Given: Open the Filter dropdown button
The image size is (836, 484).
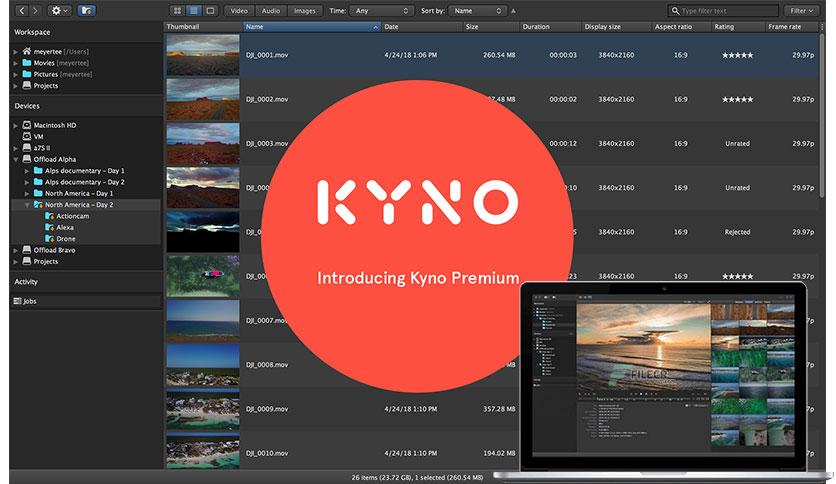Looking at the screenshot, I should pyautogui.click(x=801, y=11).
